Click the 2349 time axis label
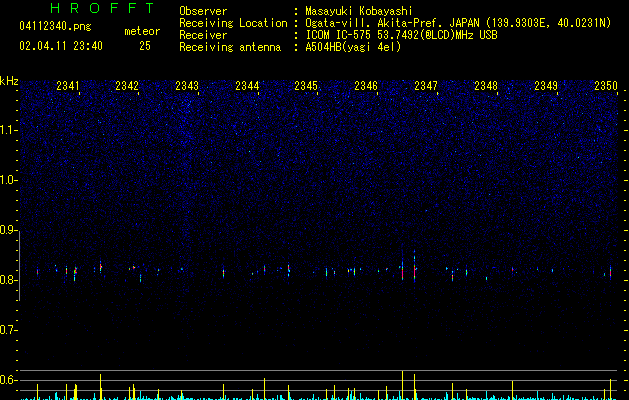The width and height of the screenshot is (629, 400). point(546,86)
